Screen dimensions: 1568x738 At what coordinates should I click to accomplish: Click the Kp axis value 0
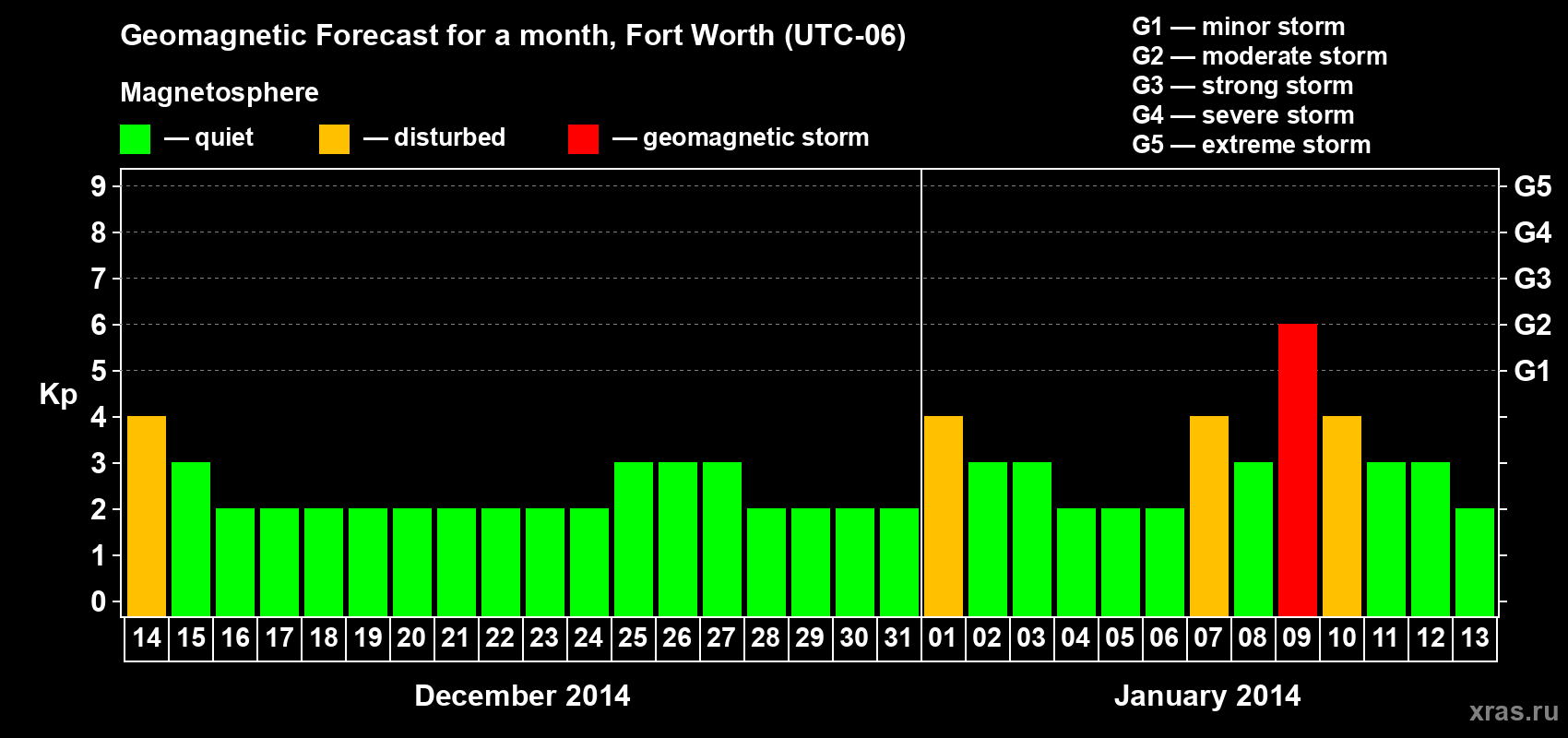point(99,601)
